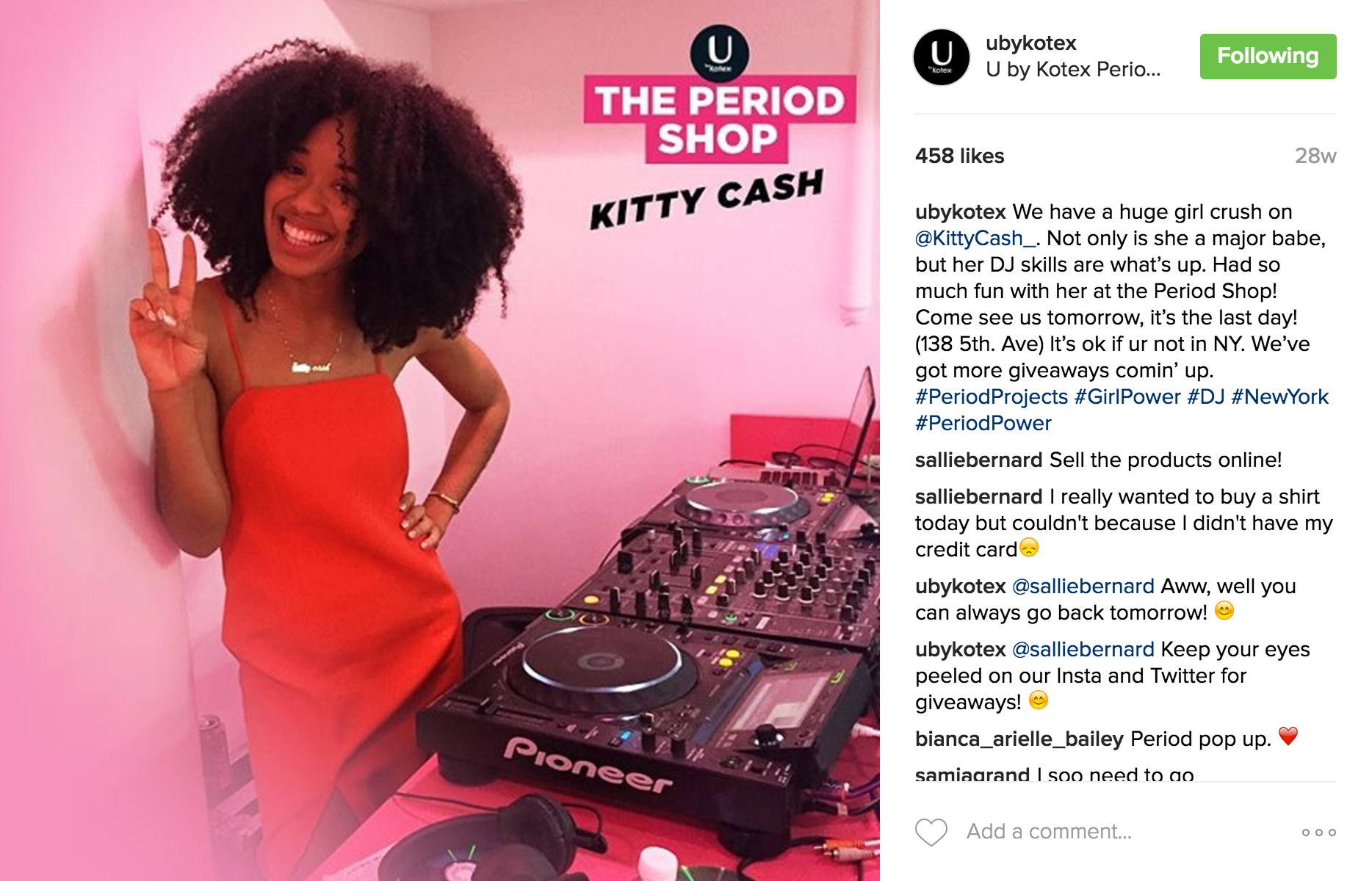The width and height of the screenshot is (1372, 881).
Task: Open the #GirlPower hashtag
Action: 1127,396
